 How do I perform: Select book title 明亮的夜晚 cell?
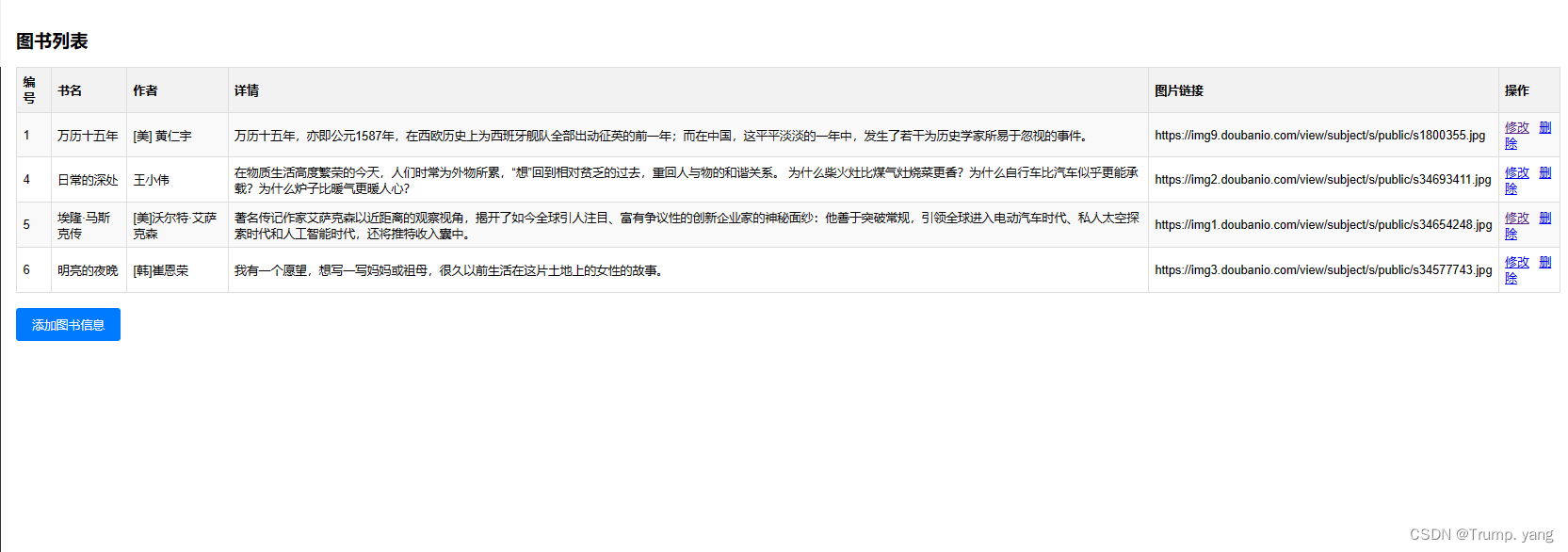coord(89,270)
